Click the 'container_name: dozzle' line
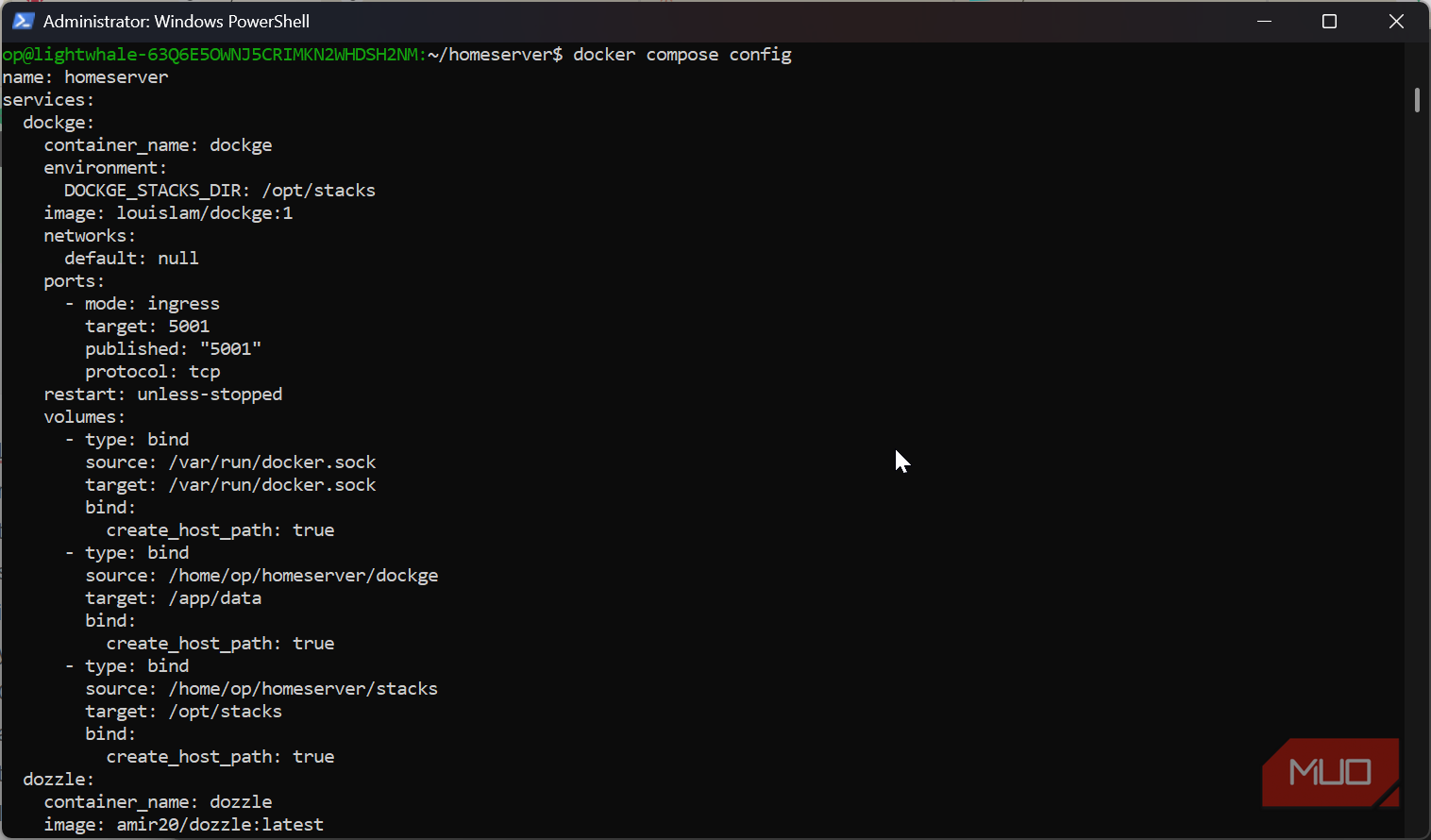 pos(158,802)
